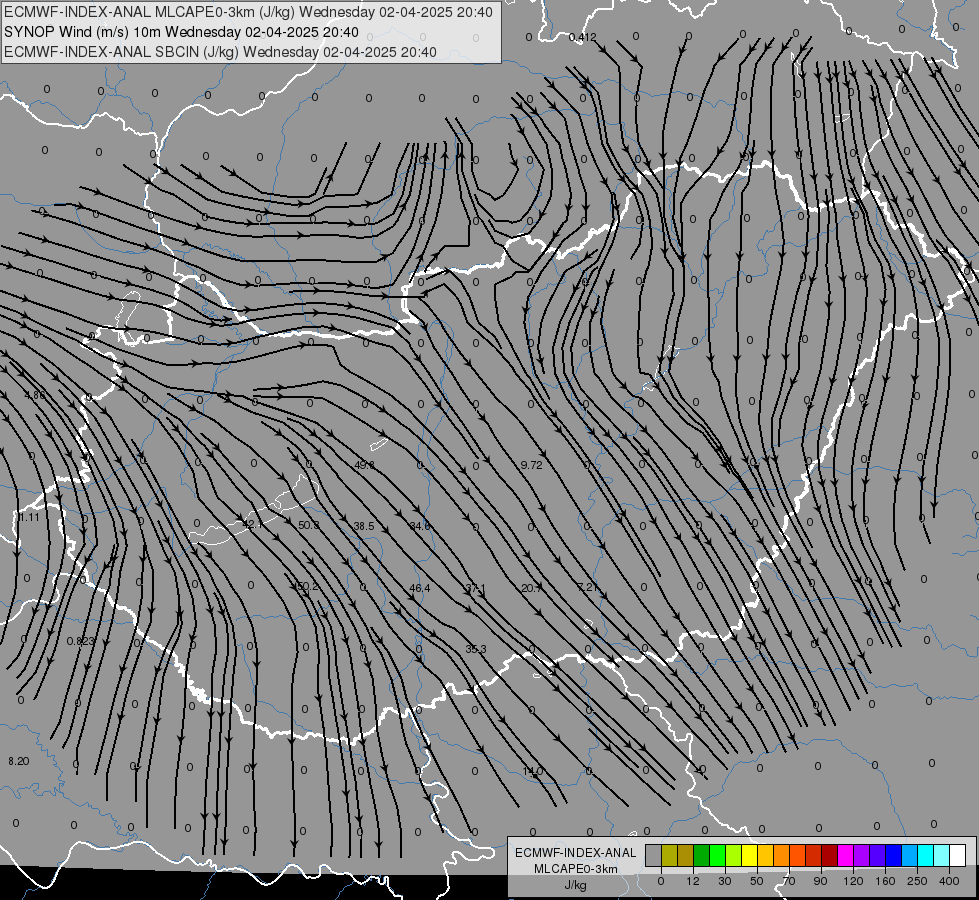Viewport: 979px width, 900px height.
Task: Click the 38.5 grid value
Action: coord(364,527)
